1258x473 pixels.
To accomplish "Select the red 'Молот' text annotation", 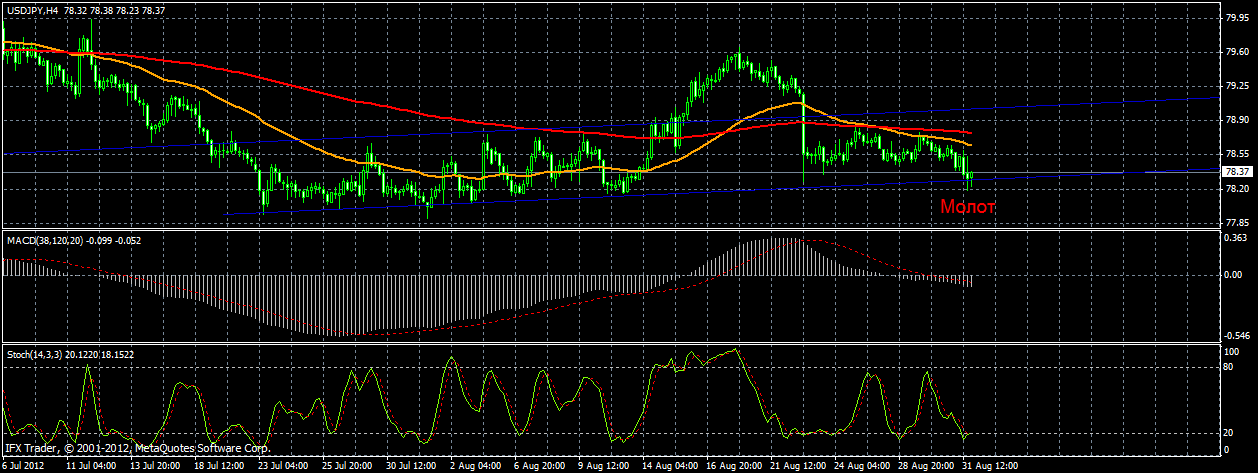I will 968,207.
